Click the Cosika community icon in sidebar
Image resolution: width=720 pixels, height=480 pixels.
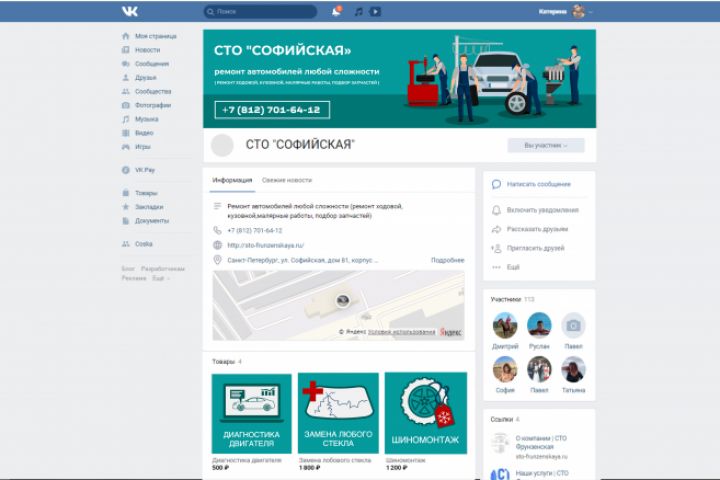point(126,244)
